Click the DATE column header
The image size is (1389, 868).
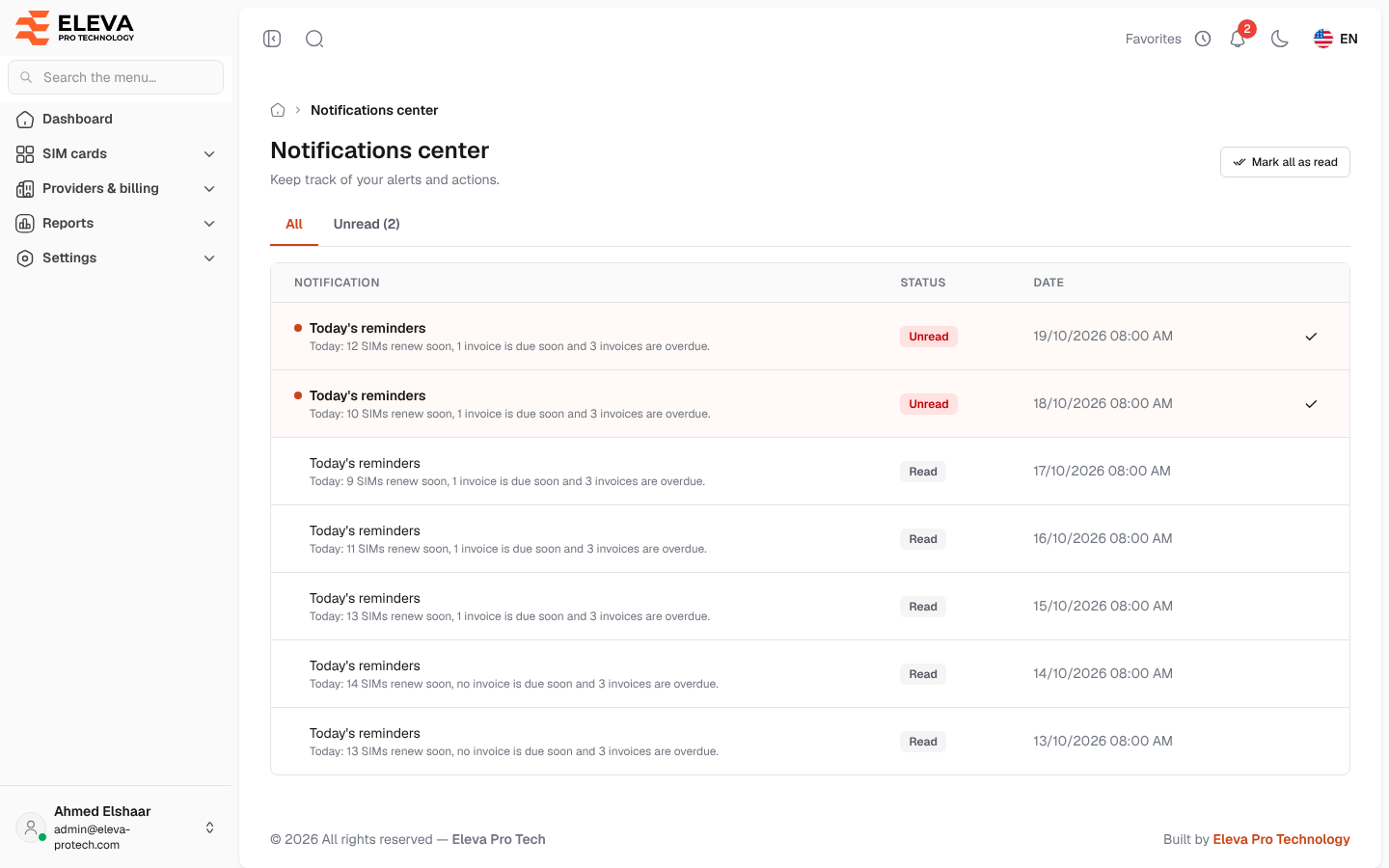click(x=1049, y=283)
